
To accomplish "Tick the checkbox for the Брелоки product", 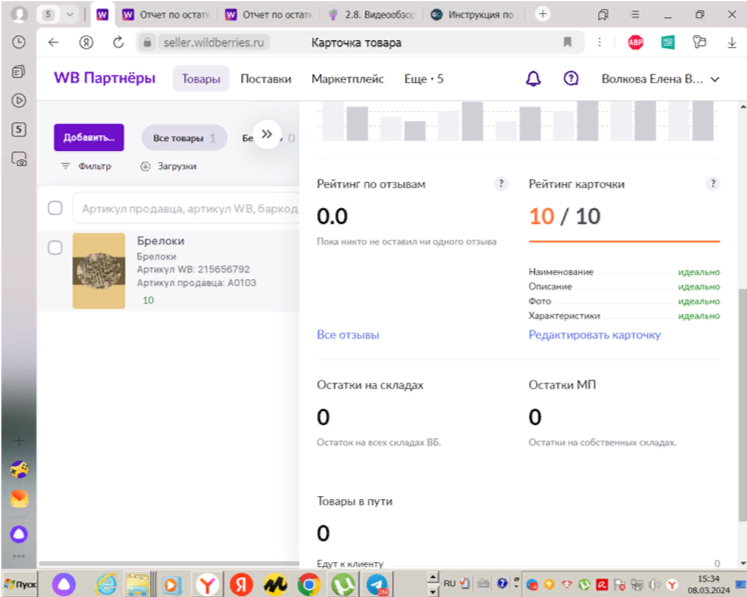I will pyautogui.click(x=55, y=247).
